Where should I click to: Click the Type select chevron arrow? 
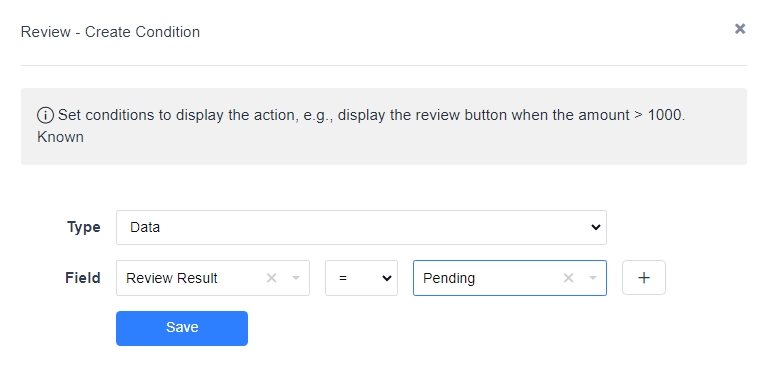point(596,227)
